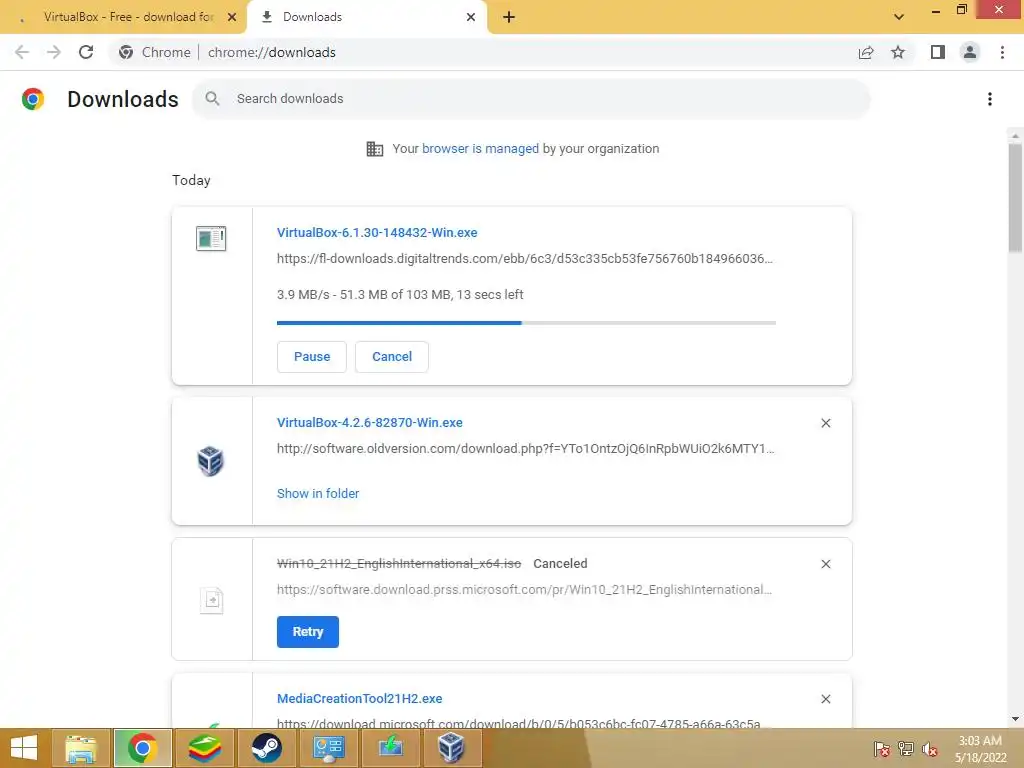Click the page vertical scrollbar thumb
This screenshot has height=768, width=1024.
1015,196
